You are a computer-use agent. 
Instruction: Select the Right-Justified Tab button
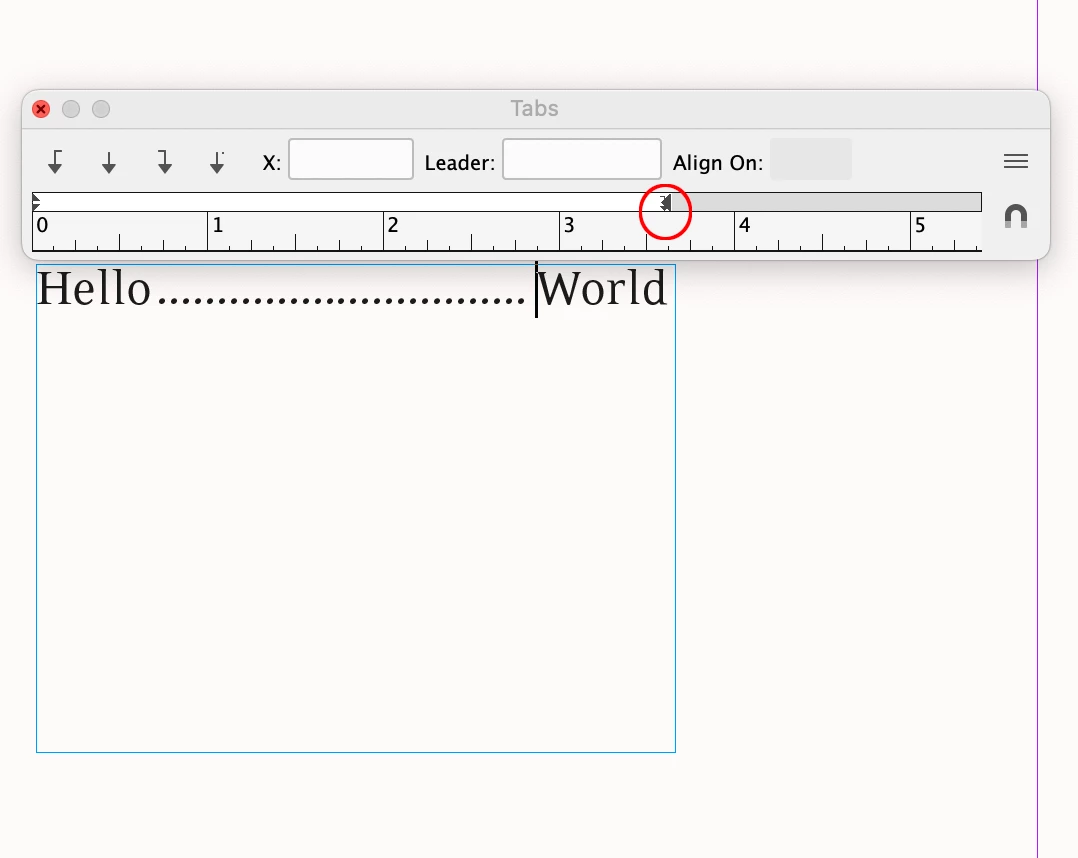[x=164, y=162]
